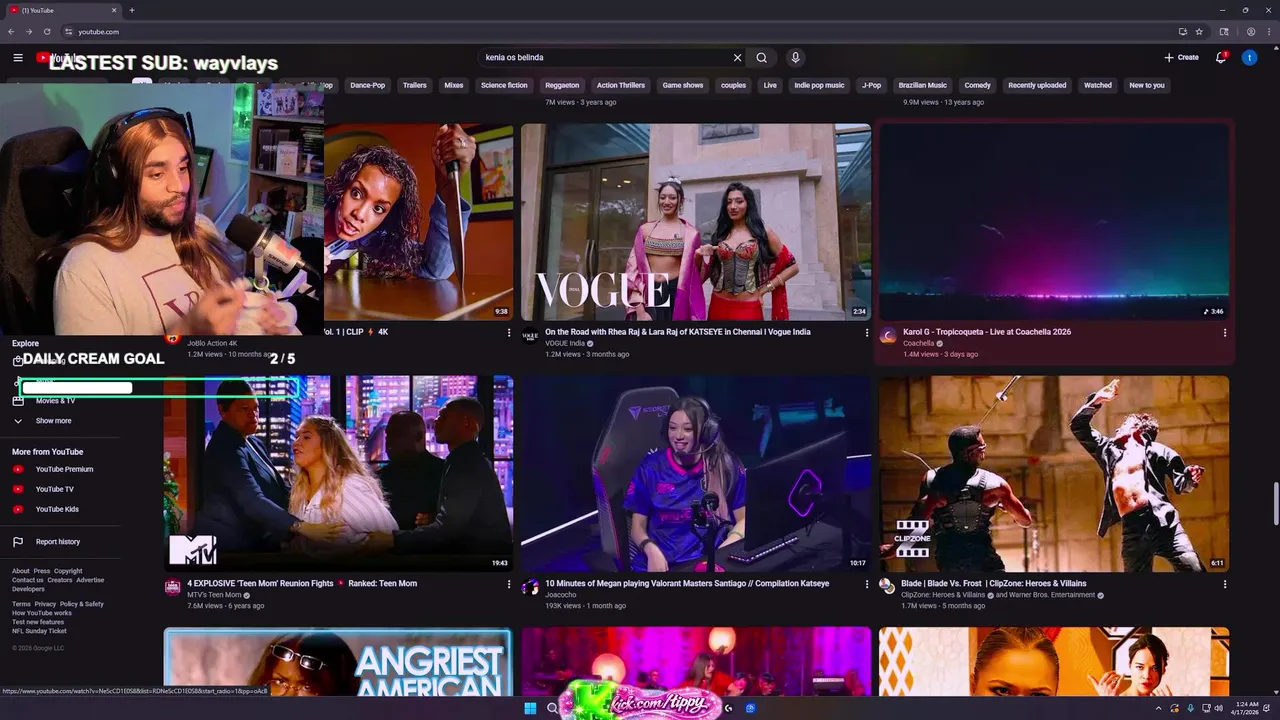Click the Windows Start button

(530, 708)
